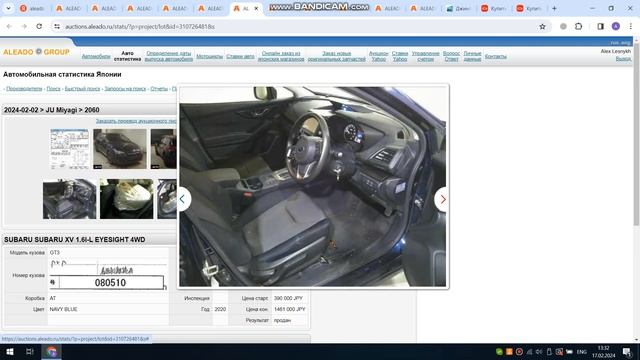This screenshot has height=360, width=640.
Task: Open the volume control in system tray
Action: click(x=539, y=352)
